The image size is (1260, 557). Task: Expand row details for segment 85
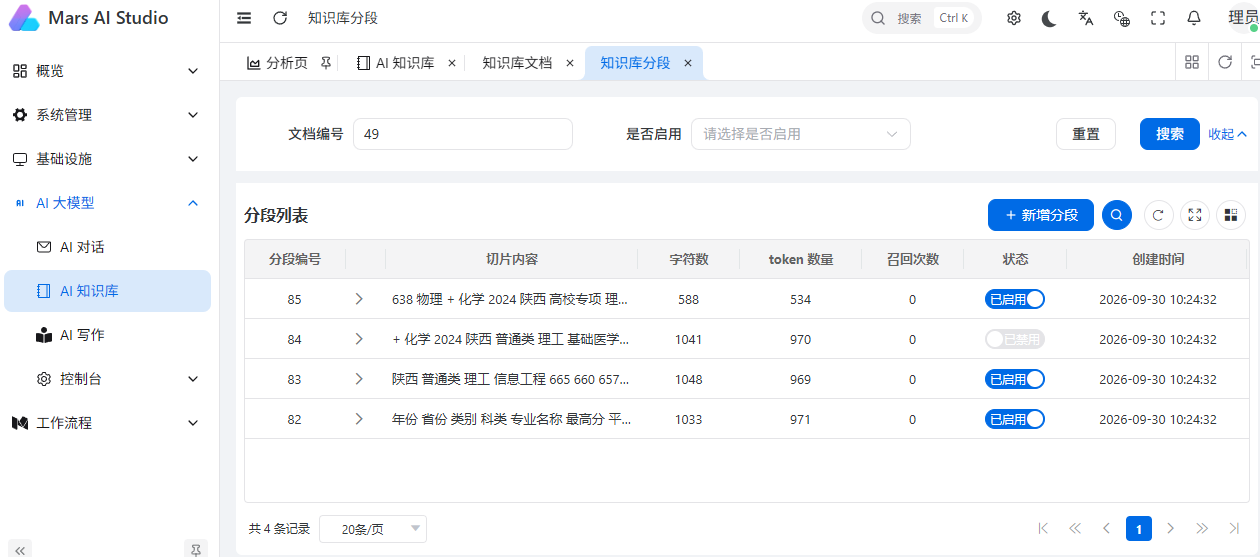point(359,299)
